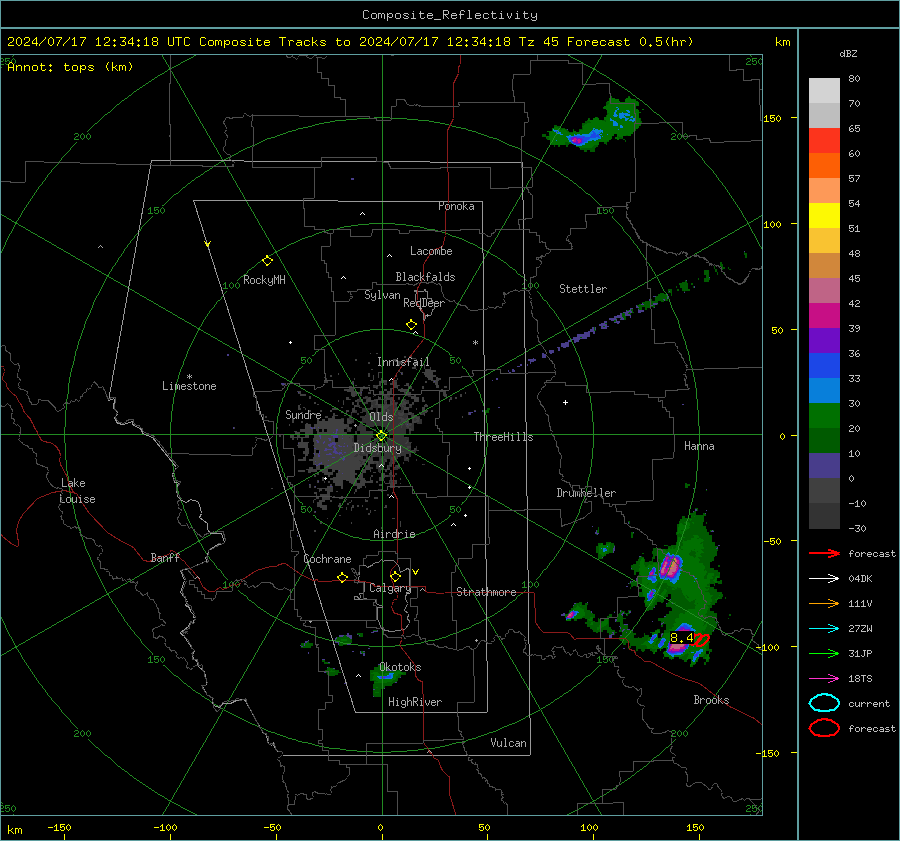Click the slate blue 0-10 dBZ band
The width and height of the screenshot is (900, 841).
(824, 466)
